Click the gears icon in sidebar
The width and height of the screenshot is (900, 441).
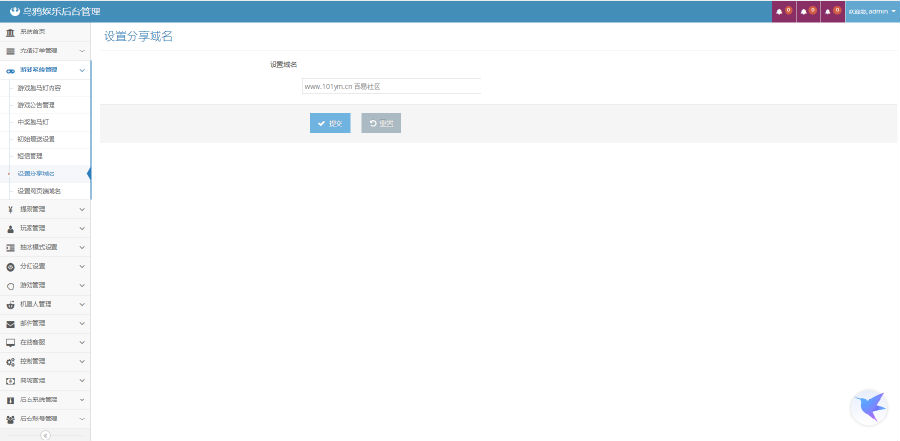(x=10, y=361)
